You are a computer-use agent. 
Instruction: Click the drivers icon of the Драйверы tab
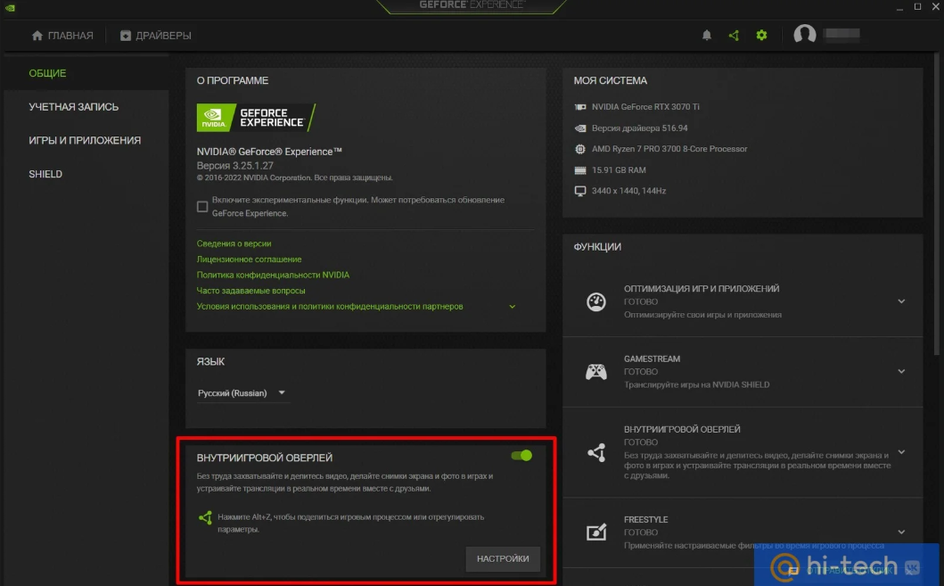pos(125,35)
